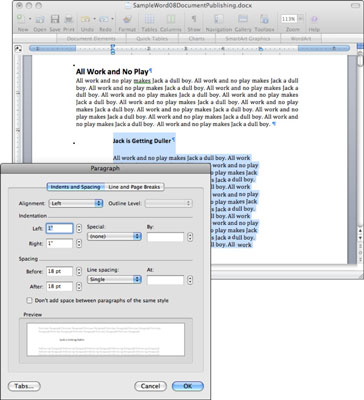Click the line spacing At stepper
Image resolution: width=364 pixels, height=400 pixels.
click(190, 280)
